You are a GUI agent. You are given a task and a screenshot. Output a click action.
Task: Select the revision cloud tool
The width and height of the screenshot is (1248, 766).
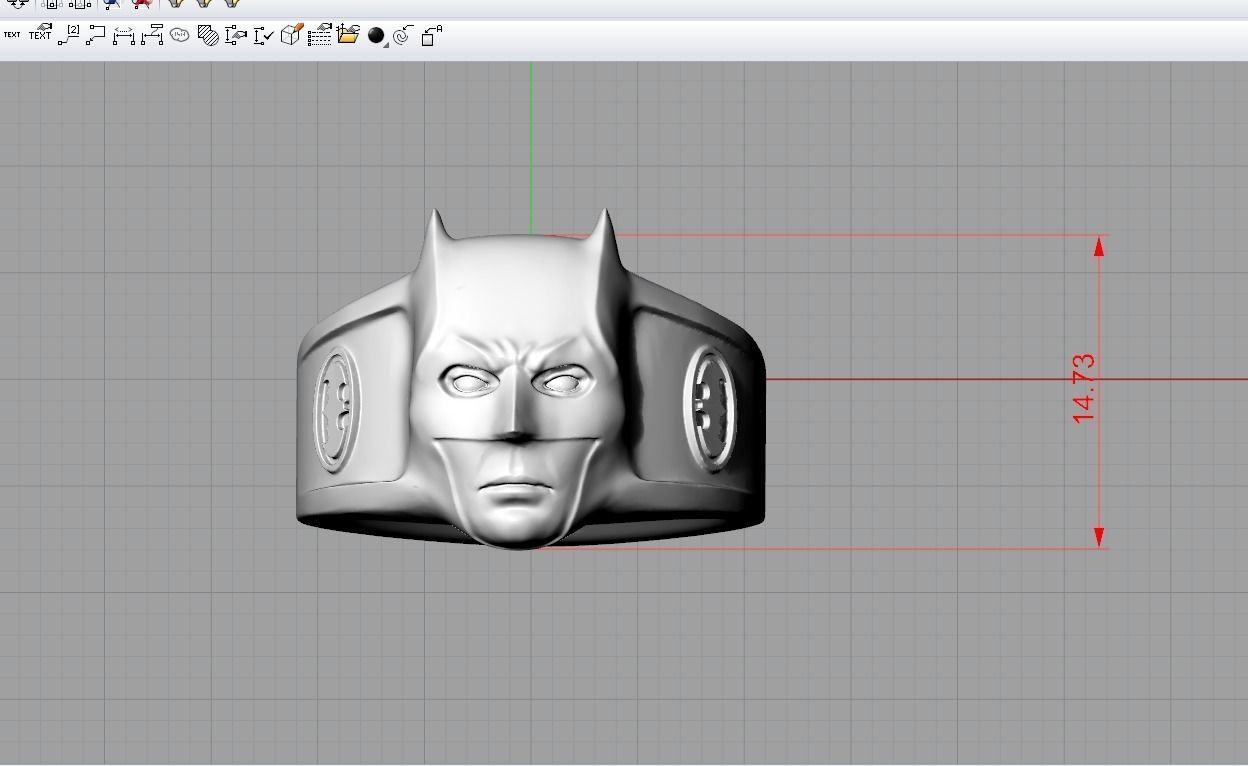point(180,35)
